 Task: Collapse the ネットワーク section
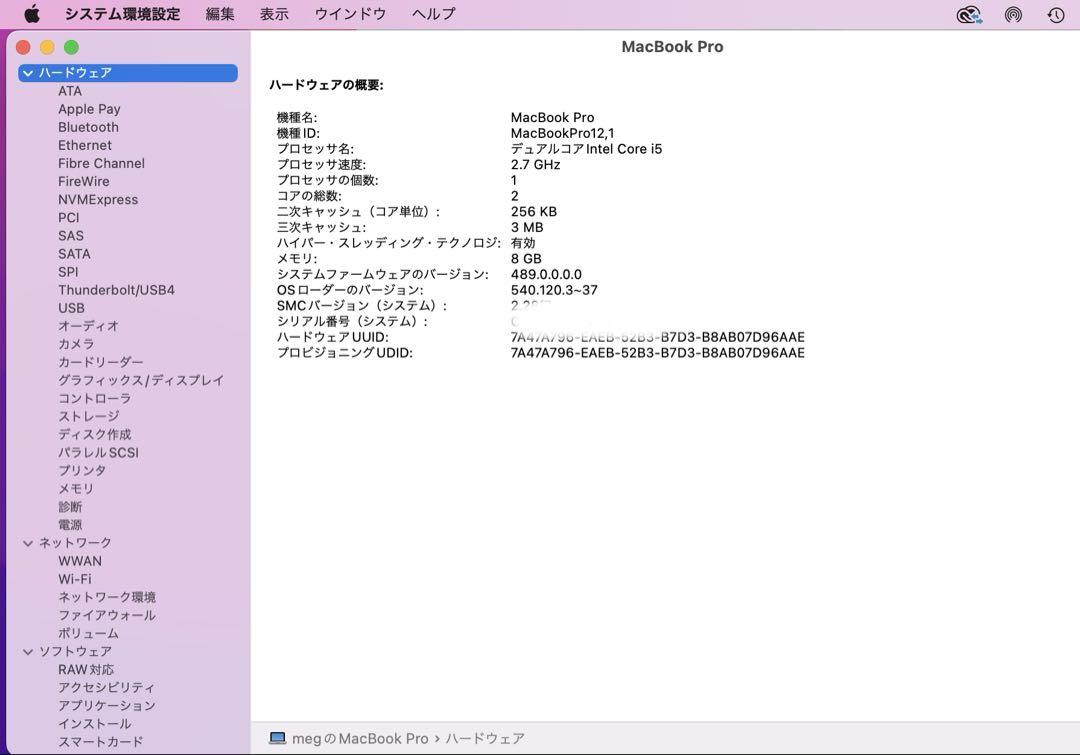point(28,544)
